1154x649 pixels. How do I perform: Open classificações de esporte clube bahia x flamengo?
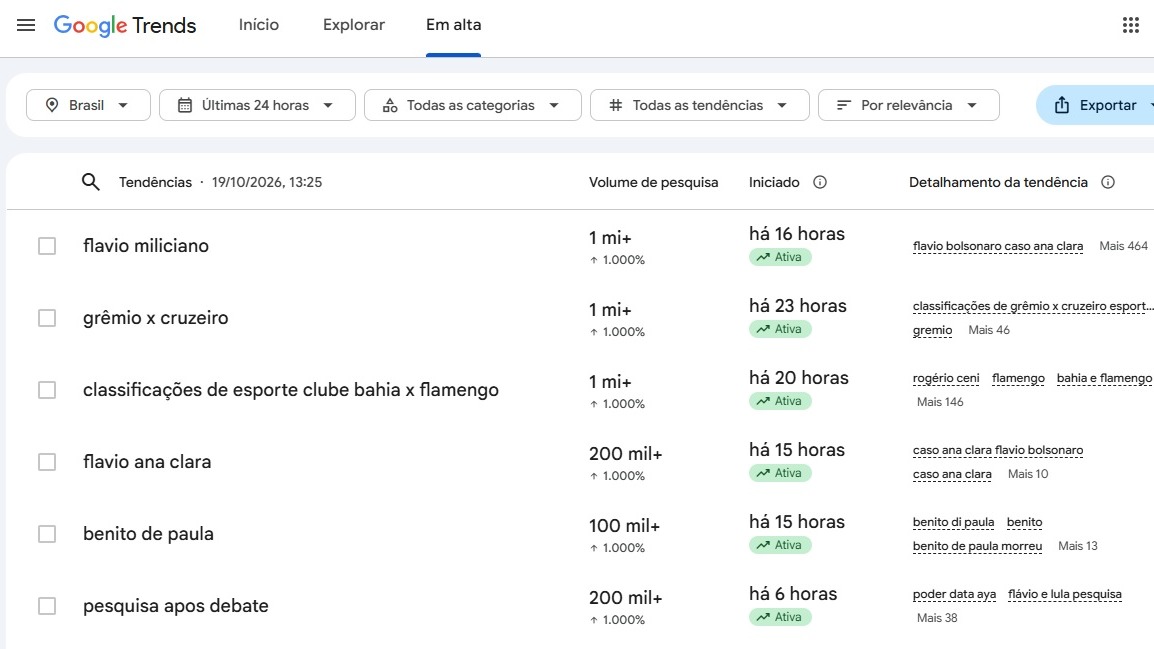click(291, 390)
